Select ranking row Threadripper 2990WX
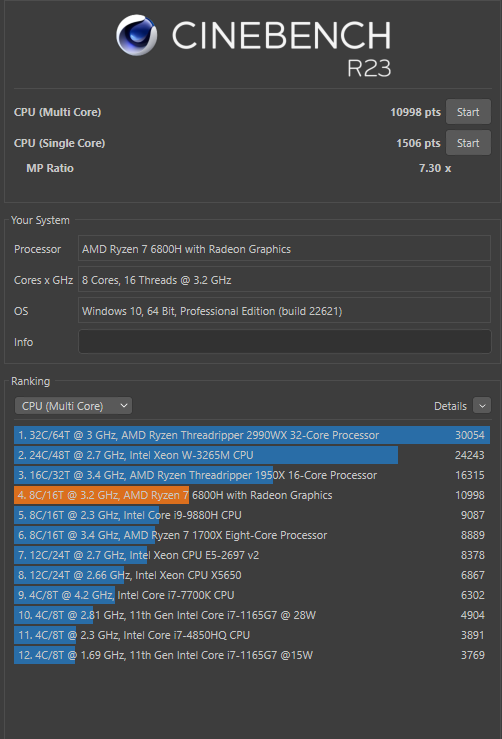502x739 pixels. 252,435
